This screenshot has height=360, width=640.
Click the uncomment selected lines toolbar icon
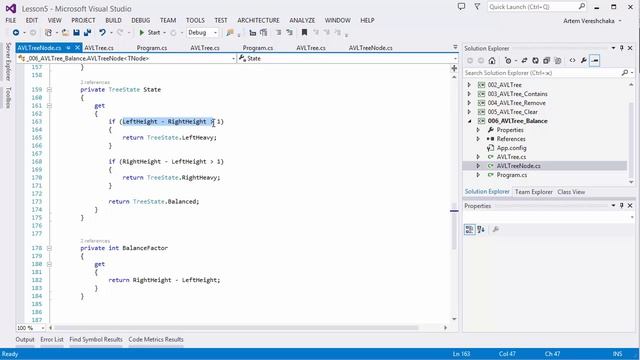(x=289, y=32)
